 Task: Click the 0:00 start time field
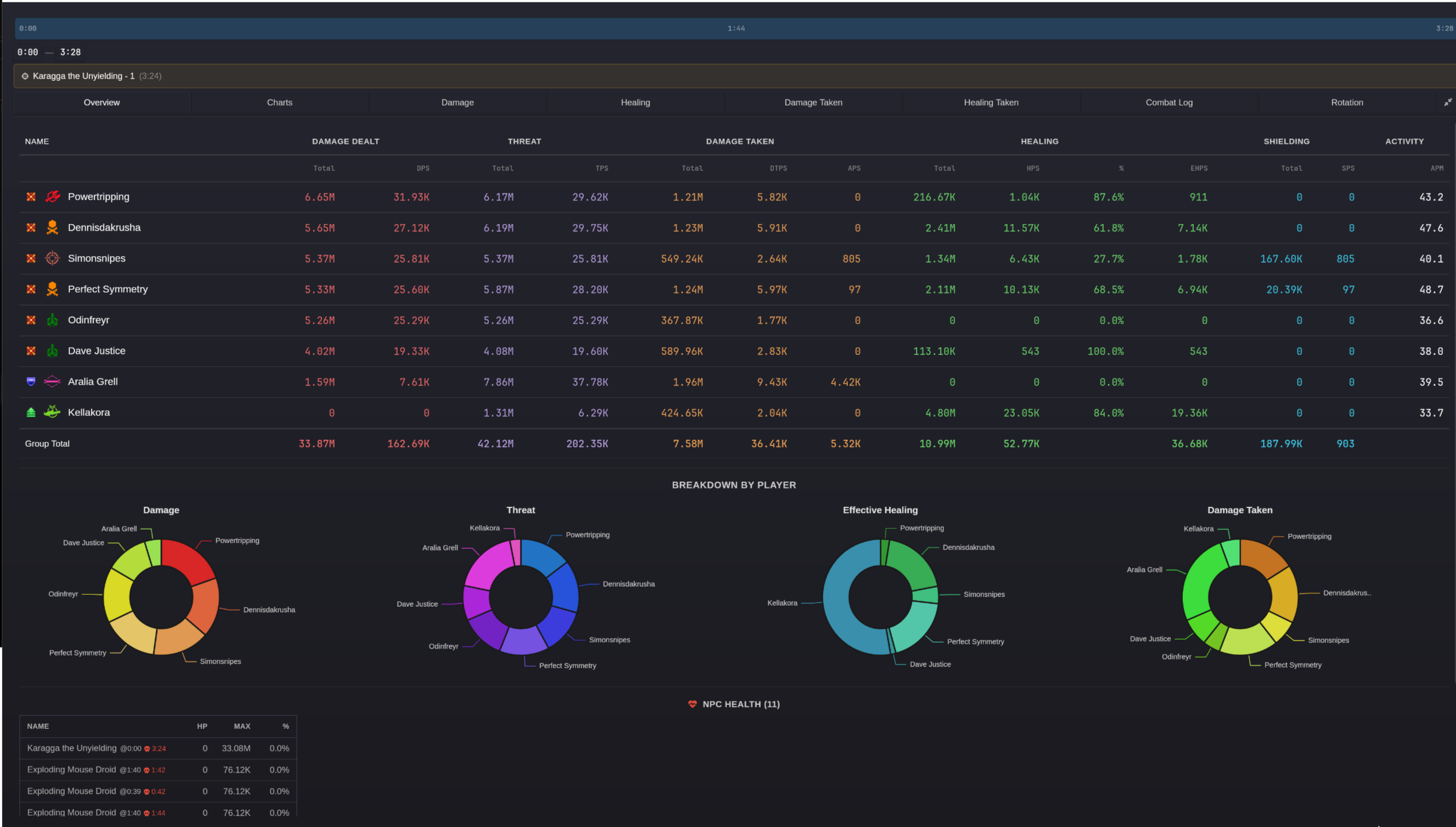28,52
